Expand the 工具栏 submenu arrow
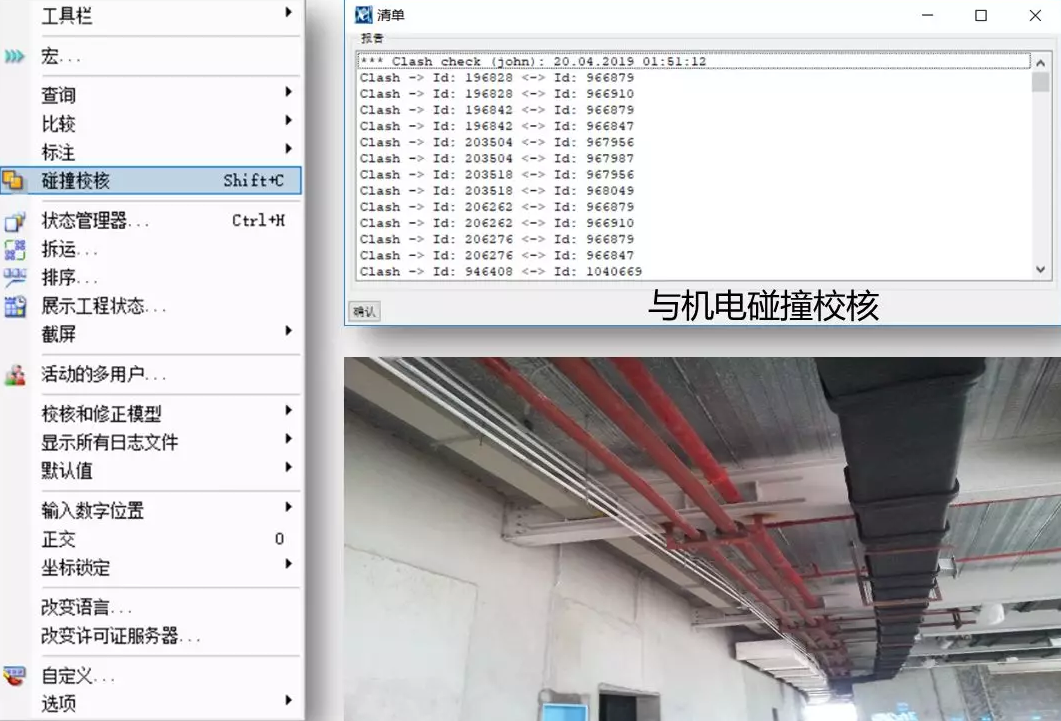 click(x=288, y=11)
